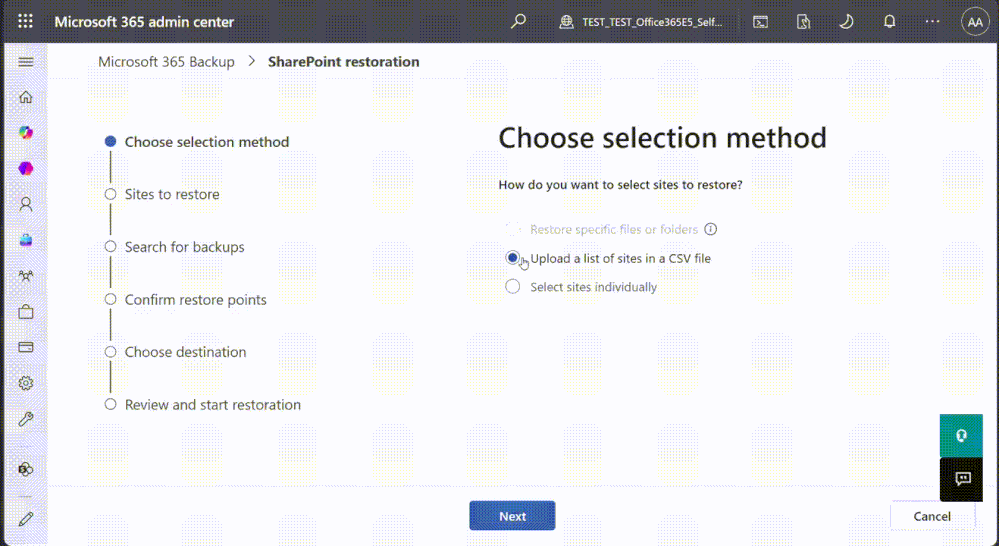Toggle dark mode moon icon

tap(846, 21)
